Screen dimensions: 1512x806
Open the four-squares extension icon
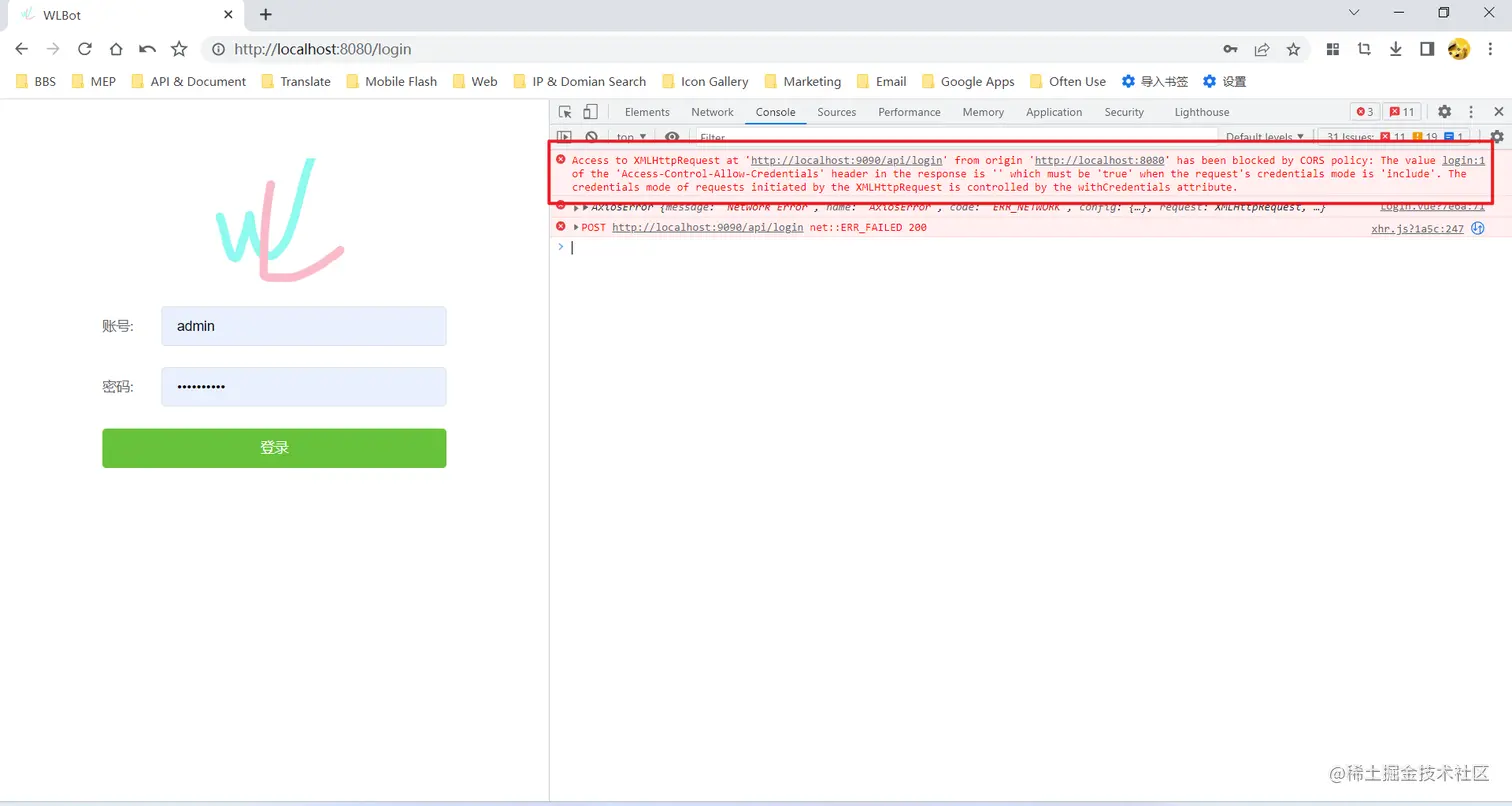click(1332, 49)
